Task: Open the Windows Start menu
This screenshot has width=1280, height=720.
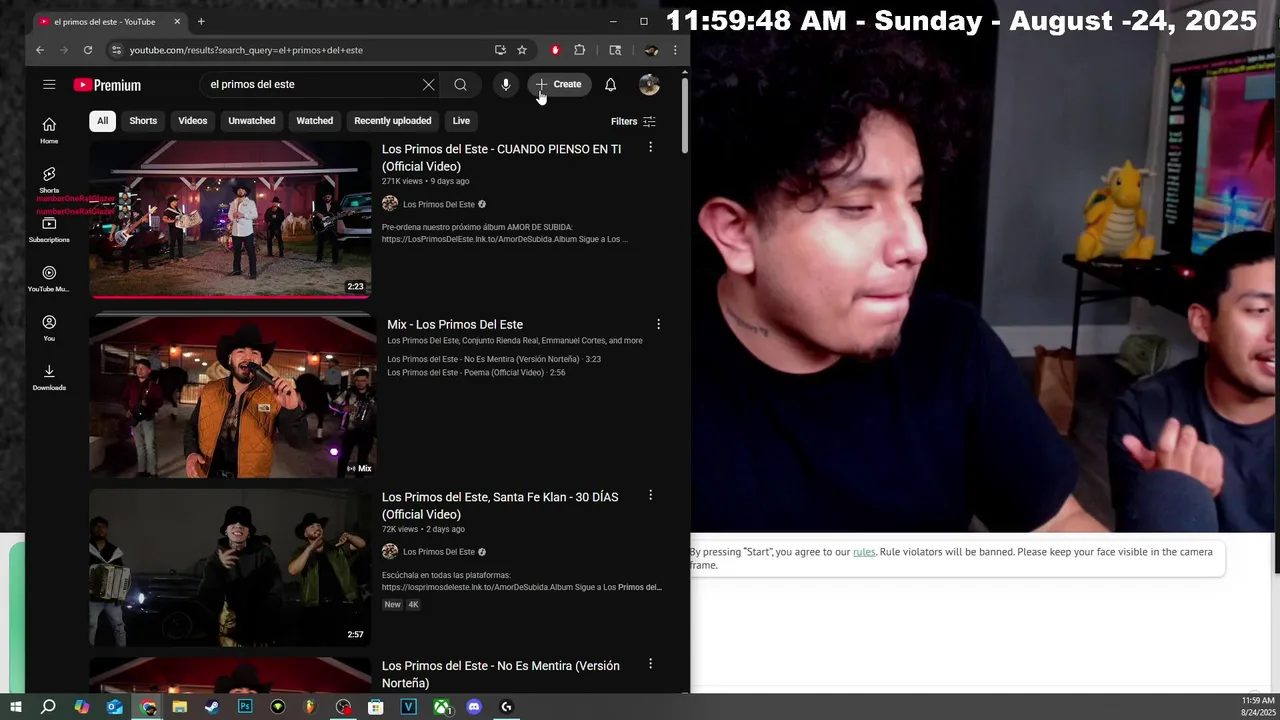Action: [x=15, y=707]
